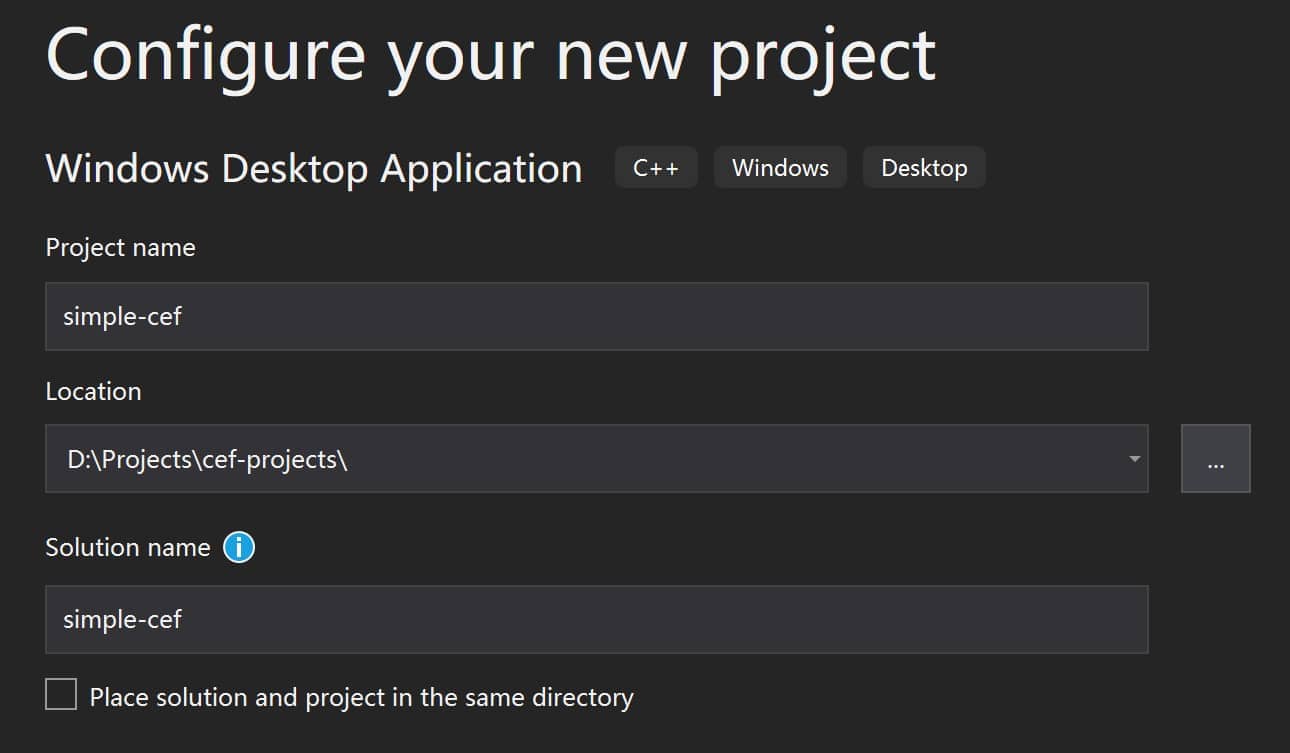Expand the Location dropdown arrow

click(x=1134, y=459)
